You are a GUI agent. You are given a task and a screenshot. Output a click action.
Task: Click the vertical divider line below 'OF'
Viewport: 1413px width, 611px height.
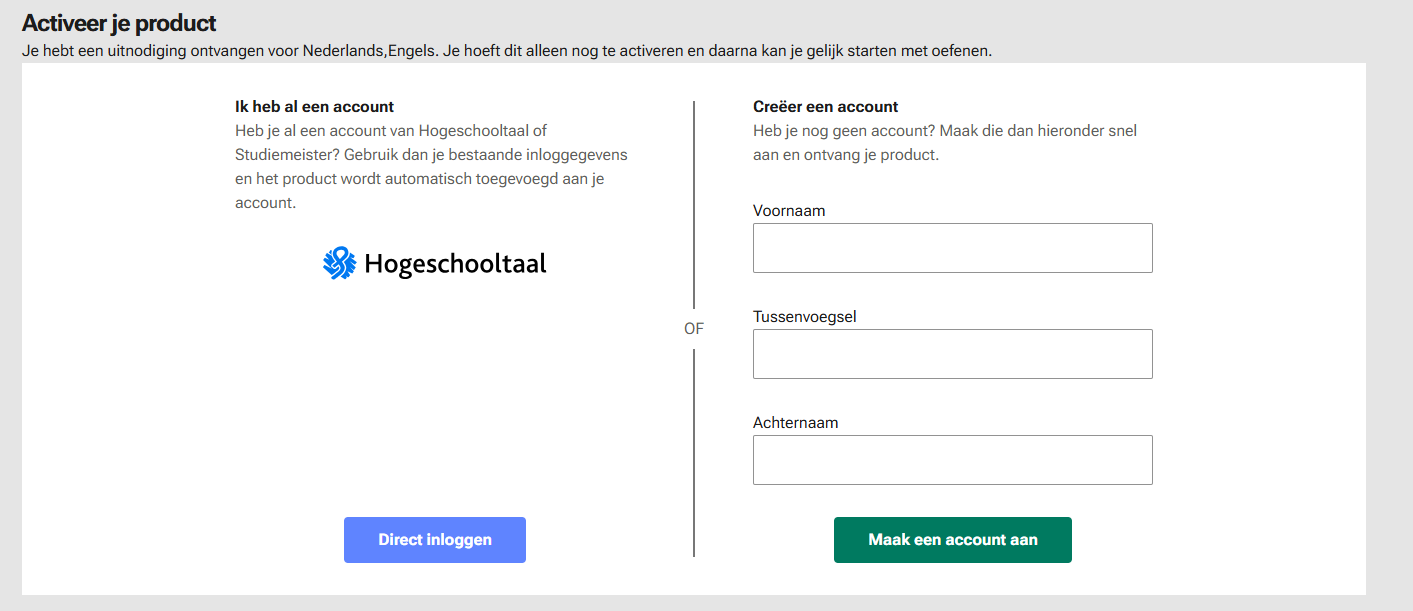click(694, 450)
